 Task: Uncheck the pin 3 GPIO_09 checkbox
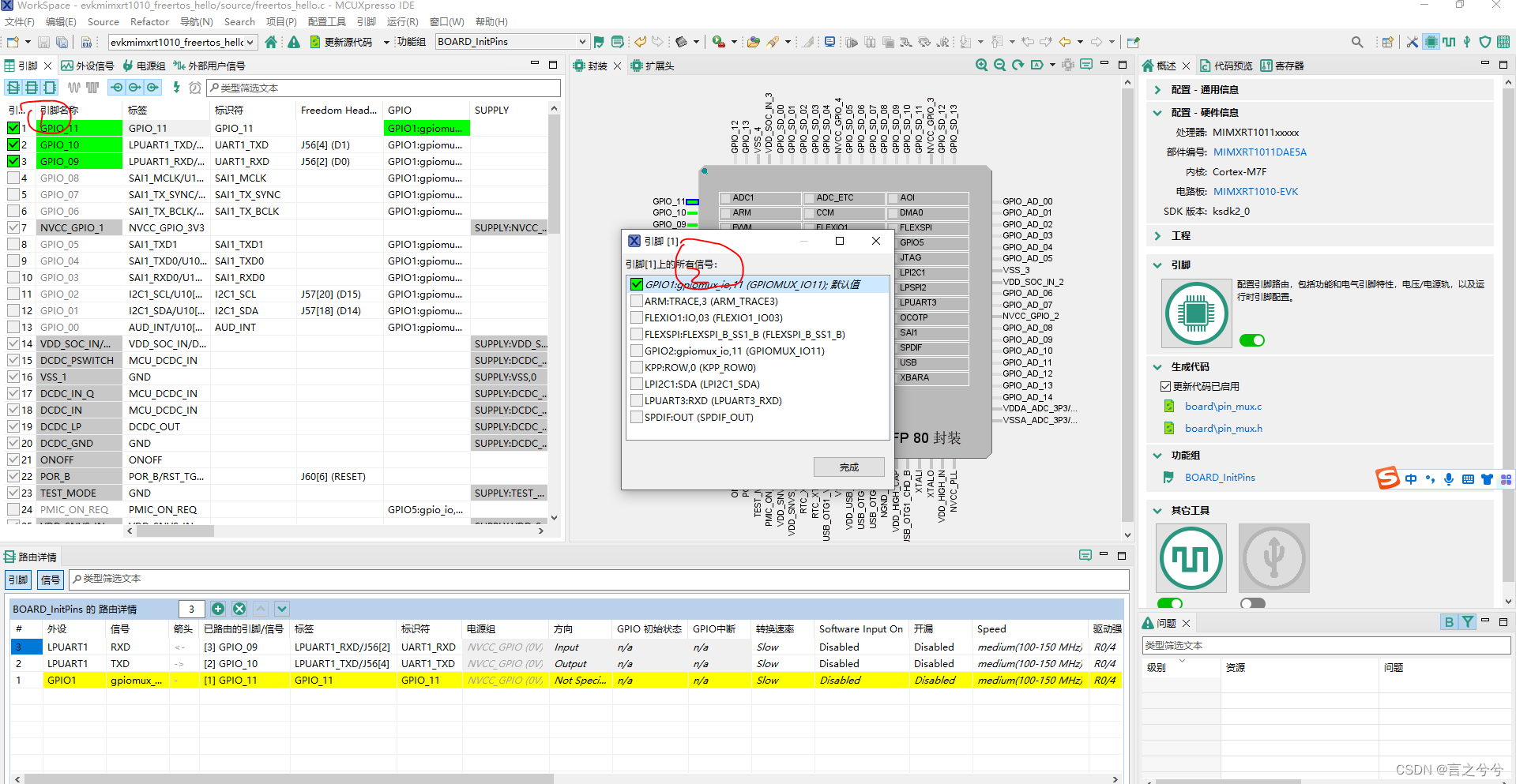pos(13,161)
